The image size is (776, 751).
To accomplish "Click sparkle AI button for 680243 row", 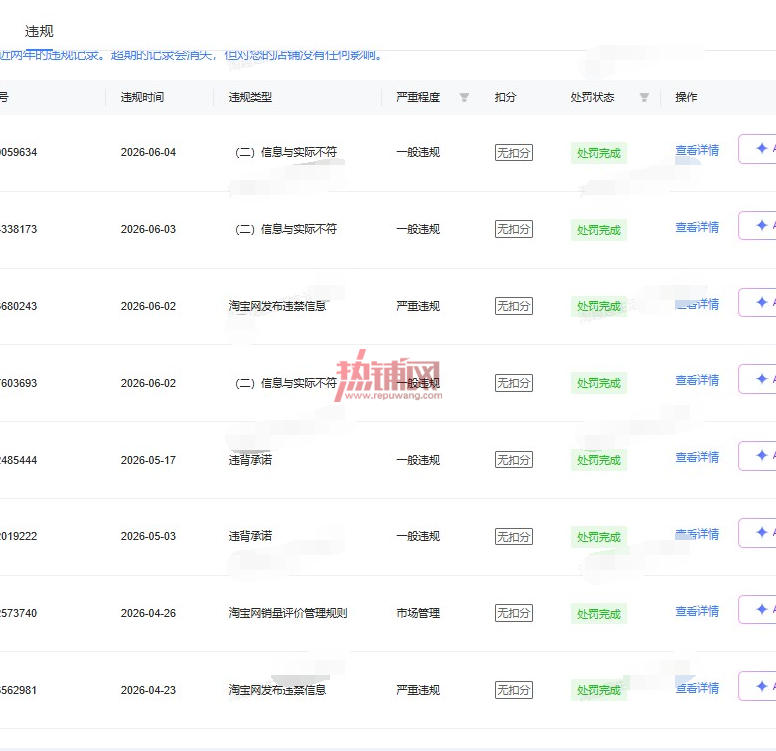I will click(x=757, y=302).
